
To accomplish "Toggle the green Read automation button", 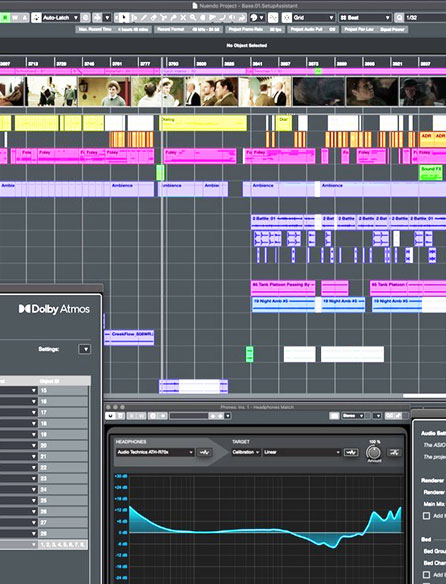I will [x=5, y=18].
